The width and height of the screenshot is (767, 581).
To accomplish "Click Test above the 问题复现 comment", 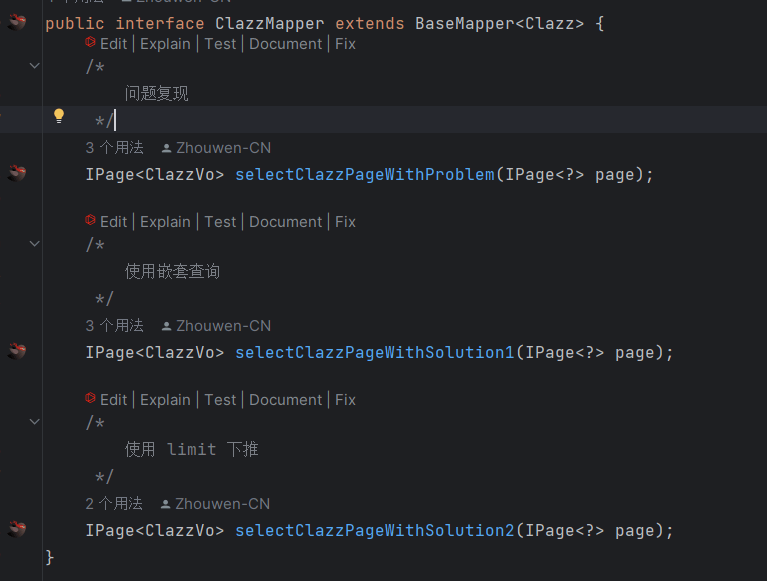I will [220, 44].
